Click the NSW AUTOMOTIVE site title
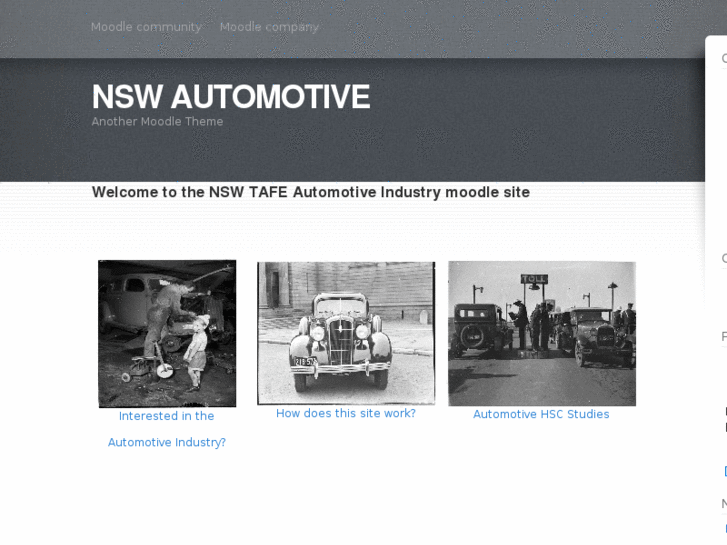 pos(231,96)
